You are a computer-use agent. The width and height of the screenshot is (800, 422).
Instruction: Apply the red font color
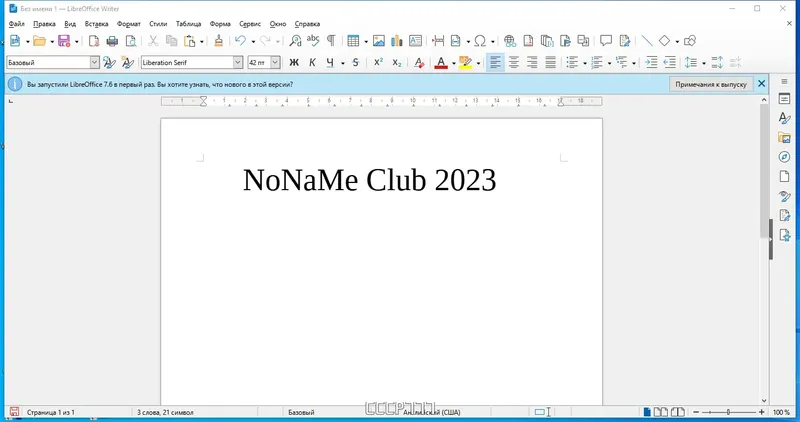[x=441, y=63]
